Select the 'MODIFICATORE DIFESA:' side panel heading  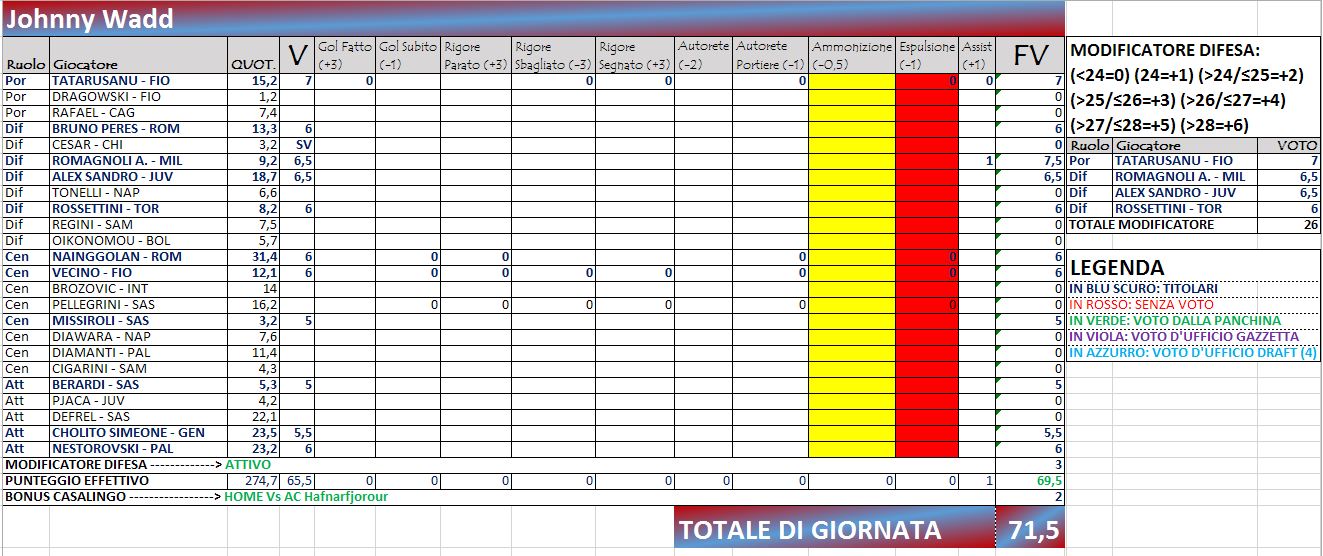pyautogui.click(x=1166, y=49)
